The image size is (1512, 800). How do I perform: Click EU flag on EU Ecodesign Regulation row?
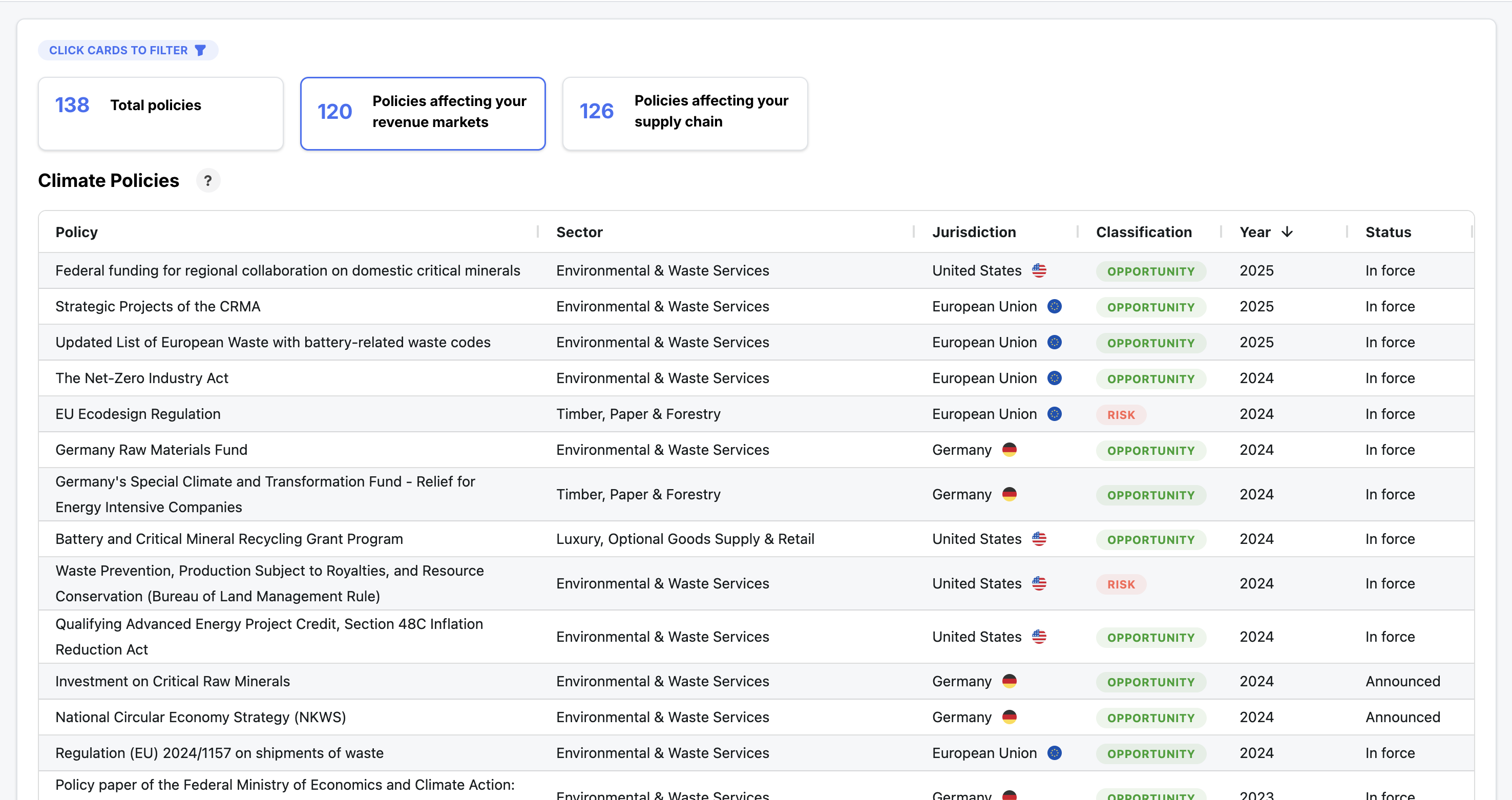pos(1054,414)
